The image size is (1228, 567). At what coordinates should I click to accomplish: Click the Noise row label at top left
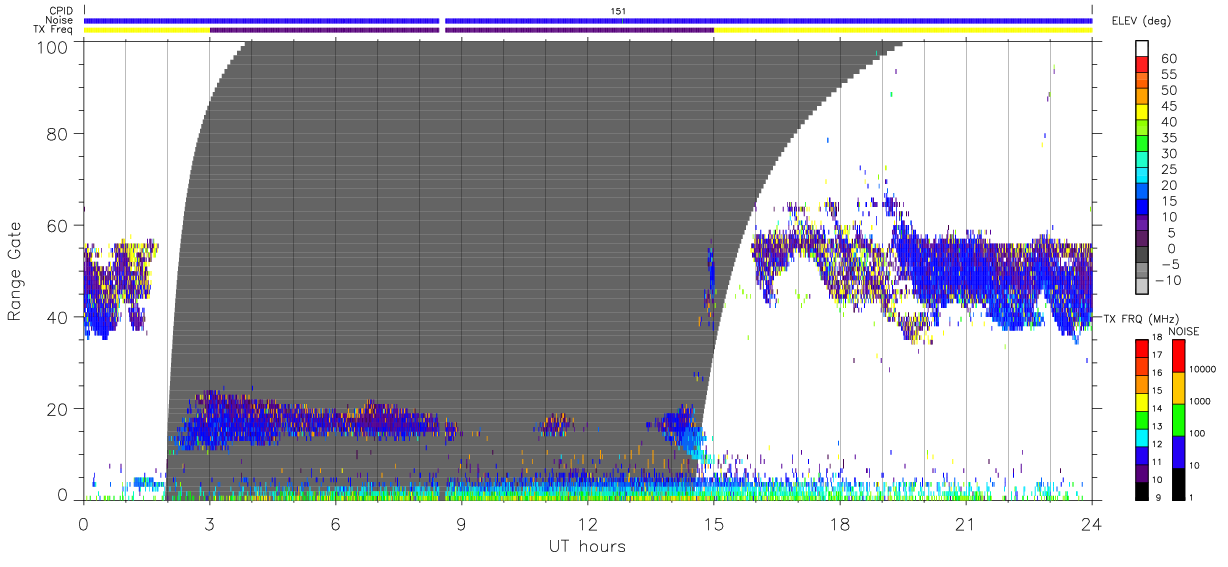pos(59,20)
